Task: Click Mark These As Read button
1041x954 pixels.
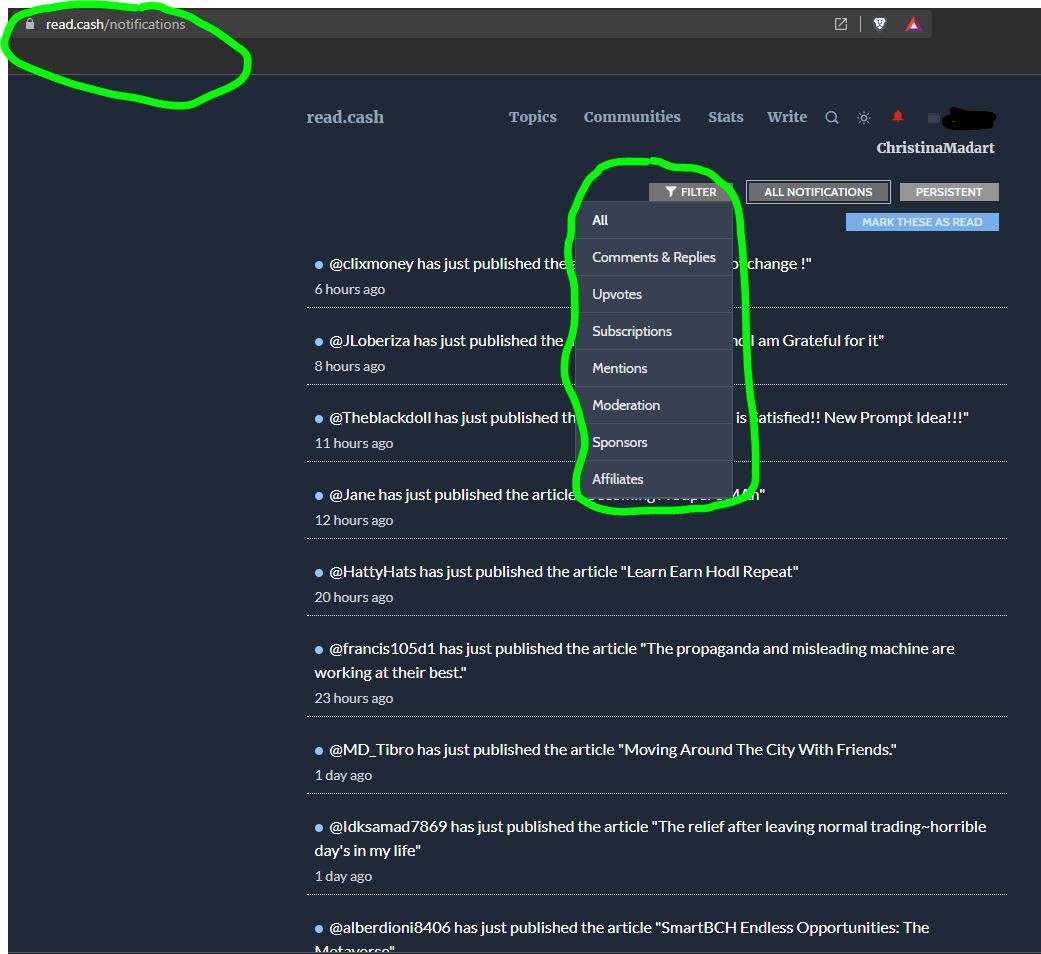Action: [x=922, y=222]
